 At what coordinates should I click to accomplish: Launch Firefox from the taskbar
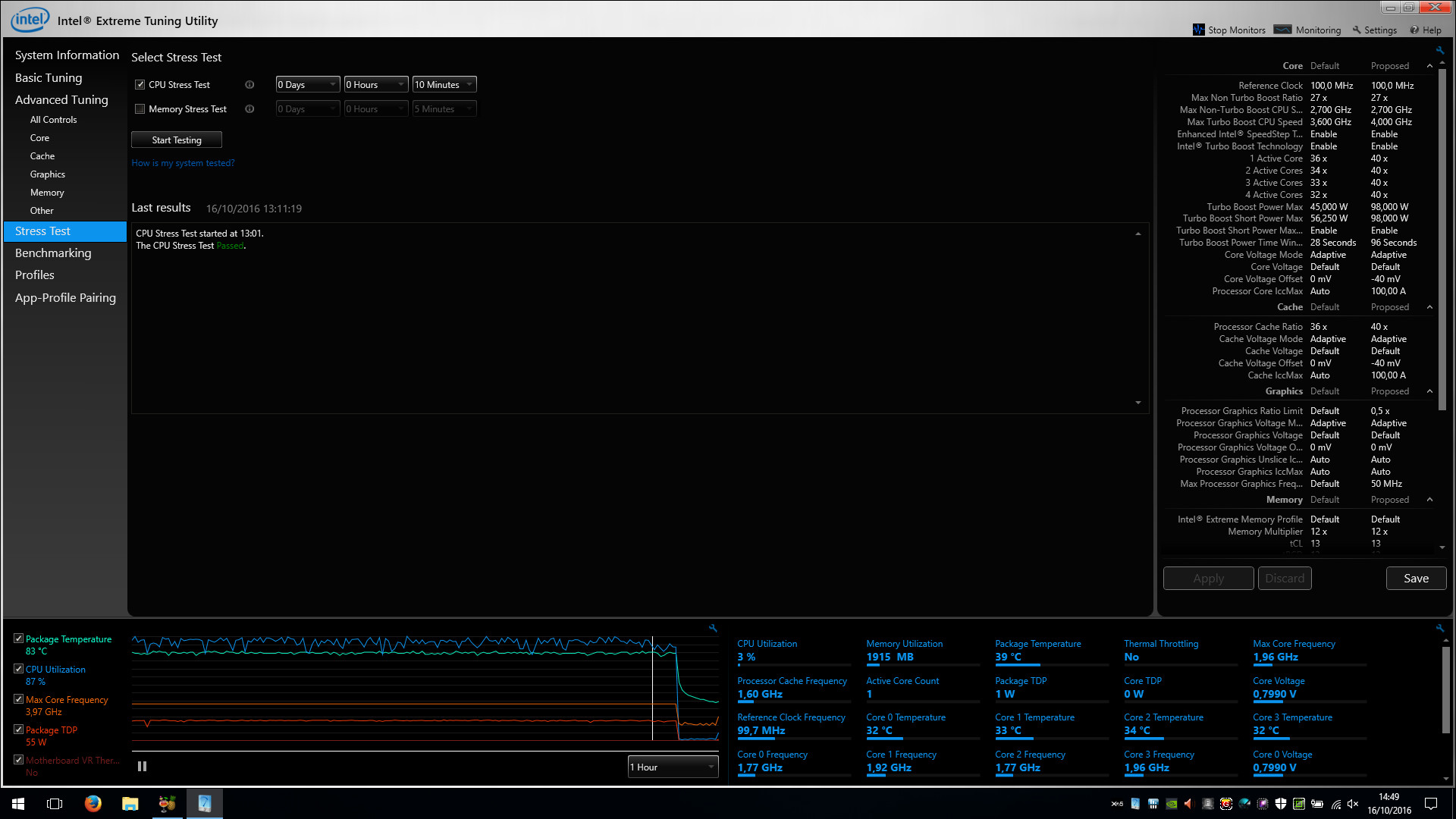(93, 804)
